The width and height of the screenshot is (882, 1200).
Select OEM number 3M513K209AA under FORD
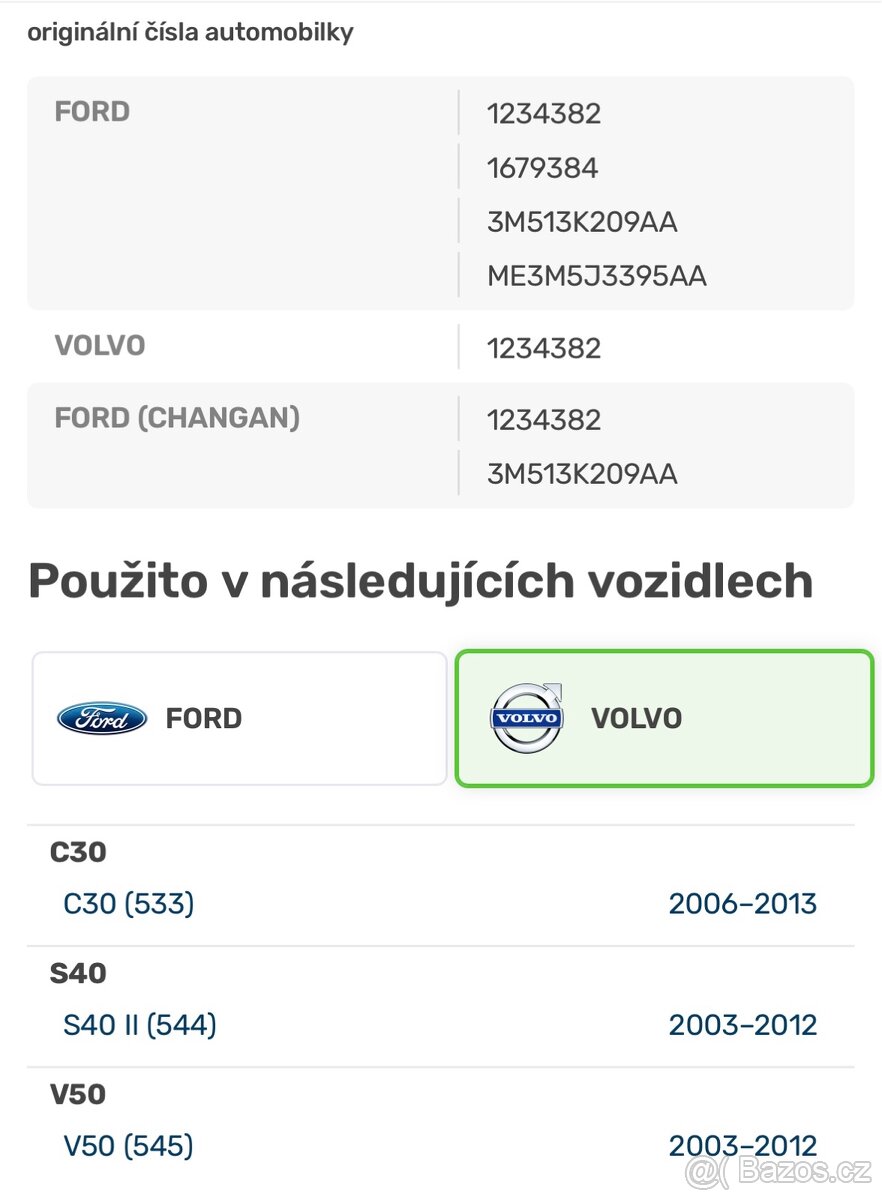point(582,221)
